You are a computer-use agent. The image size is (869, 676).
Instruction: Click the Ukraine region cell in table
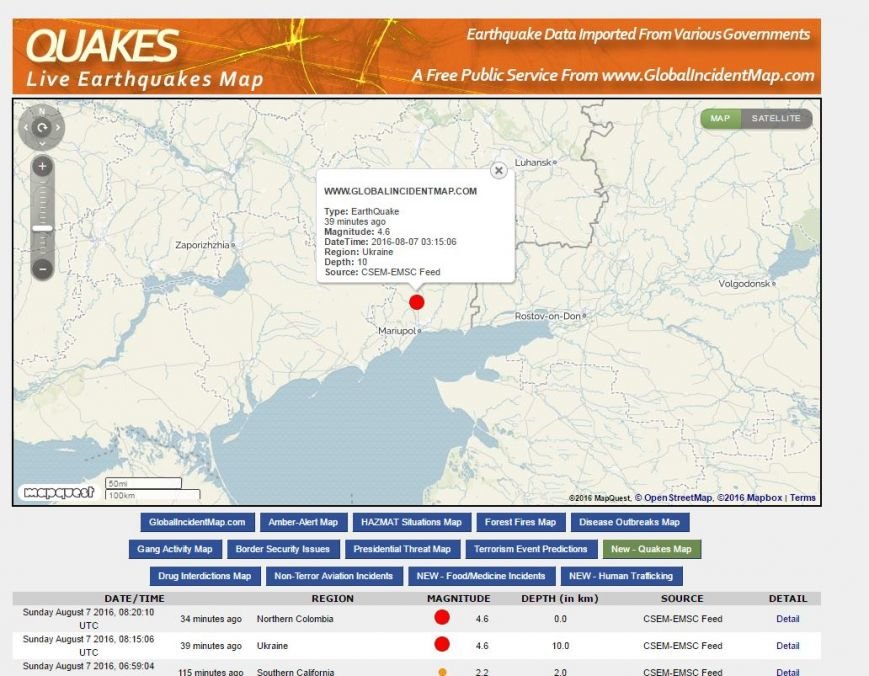(272, 646)
